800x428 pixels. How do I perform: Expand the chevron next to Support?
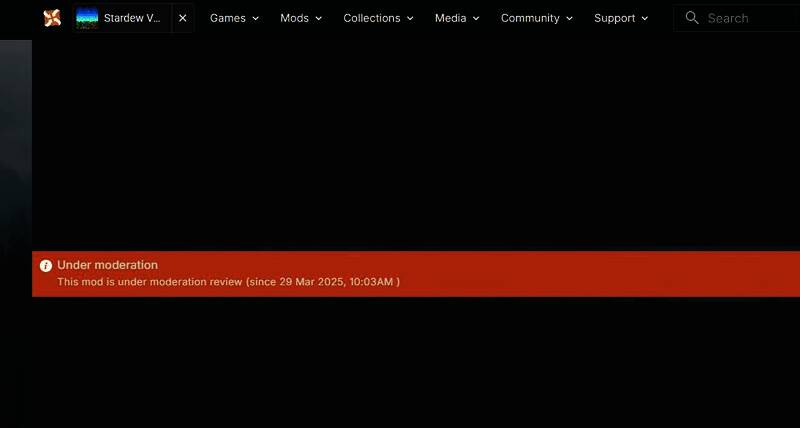tap(644, 18)
